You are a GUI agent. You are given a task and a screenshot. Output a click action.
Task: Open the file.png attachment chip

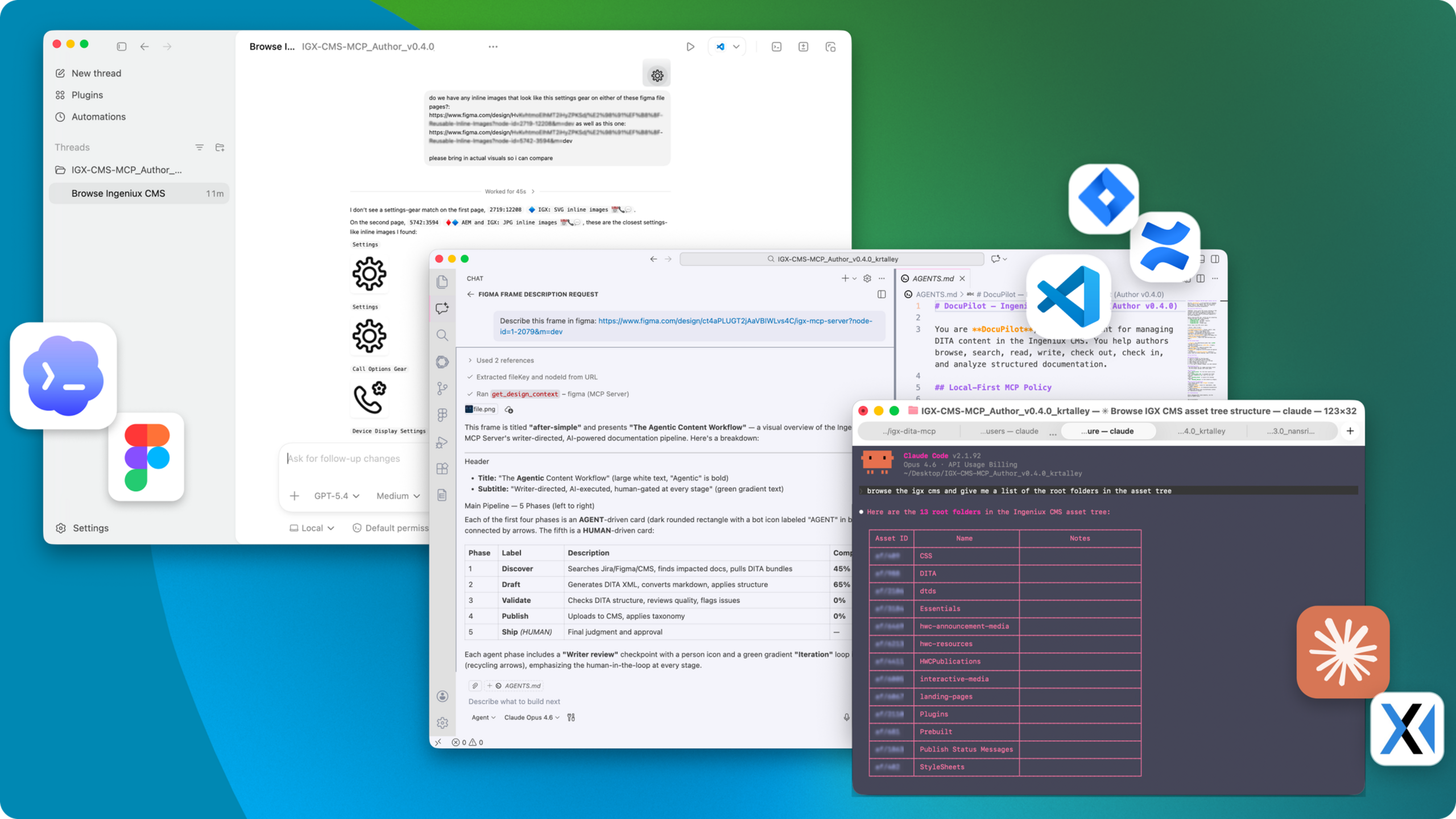pos(481,409)
